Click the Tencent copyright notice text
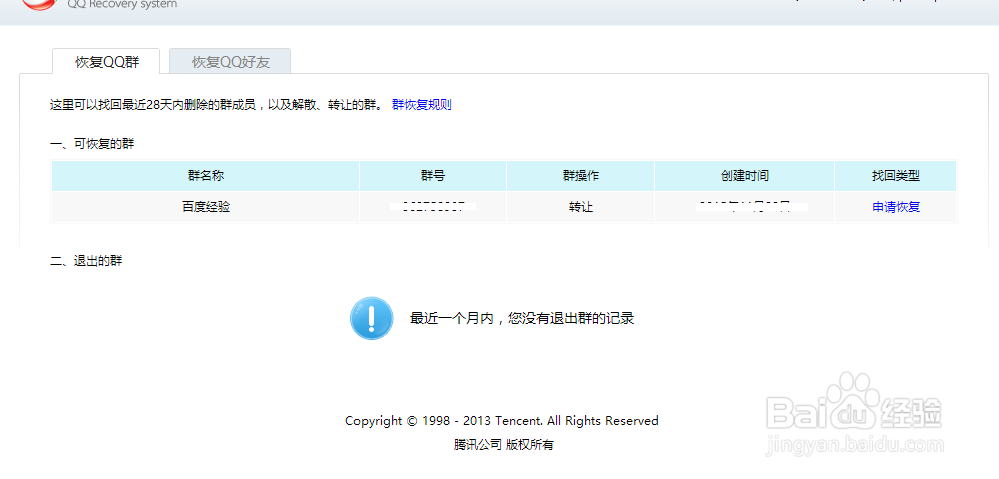 click(x=501, y=420)
